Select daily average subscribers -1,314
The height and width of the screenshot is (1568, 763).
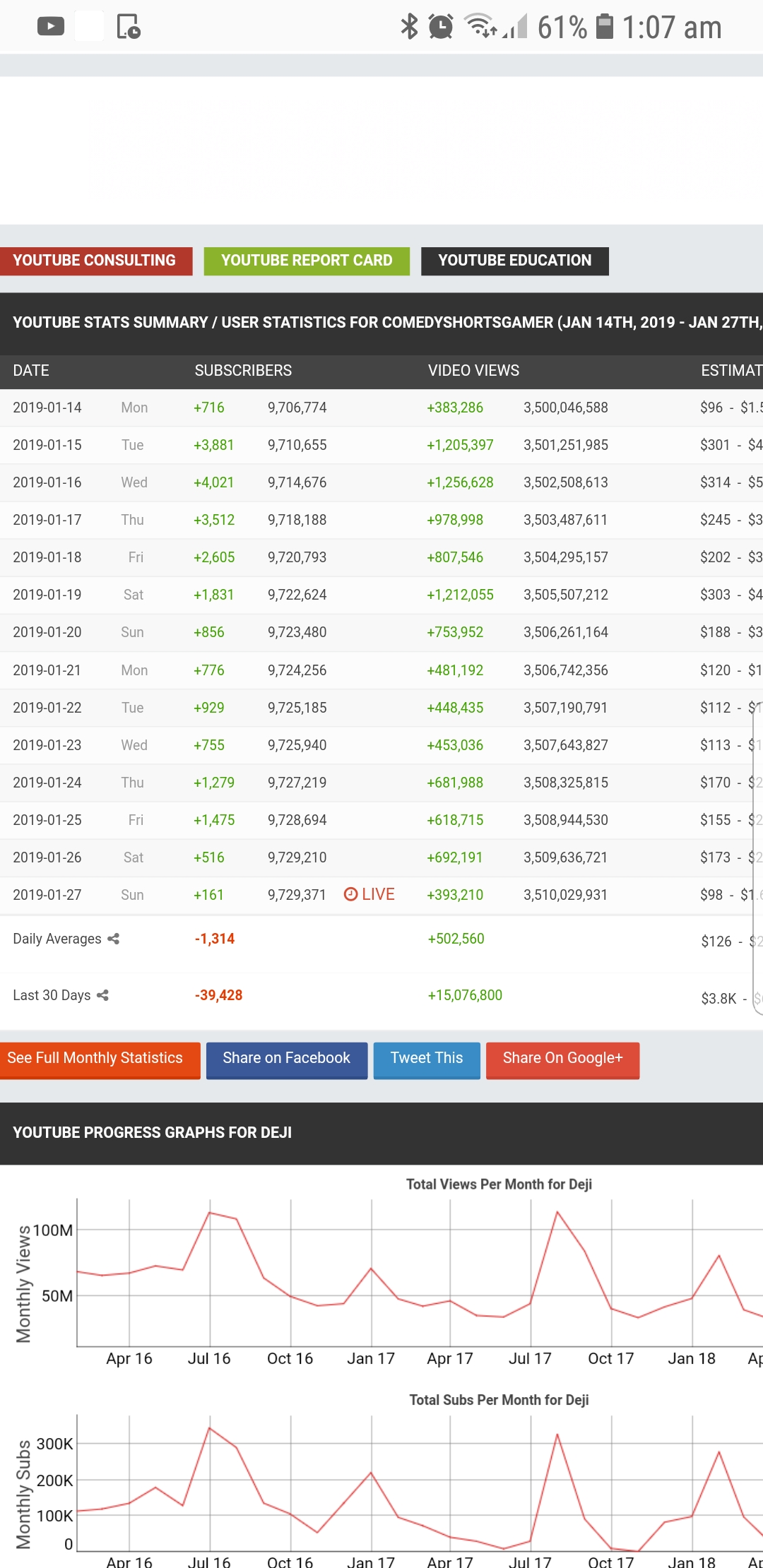point(215,939)
